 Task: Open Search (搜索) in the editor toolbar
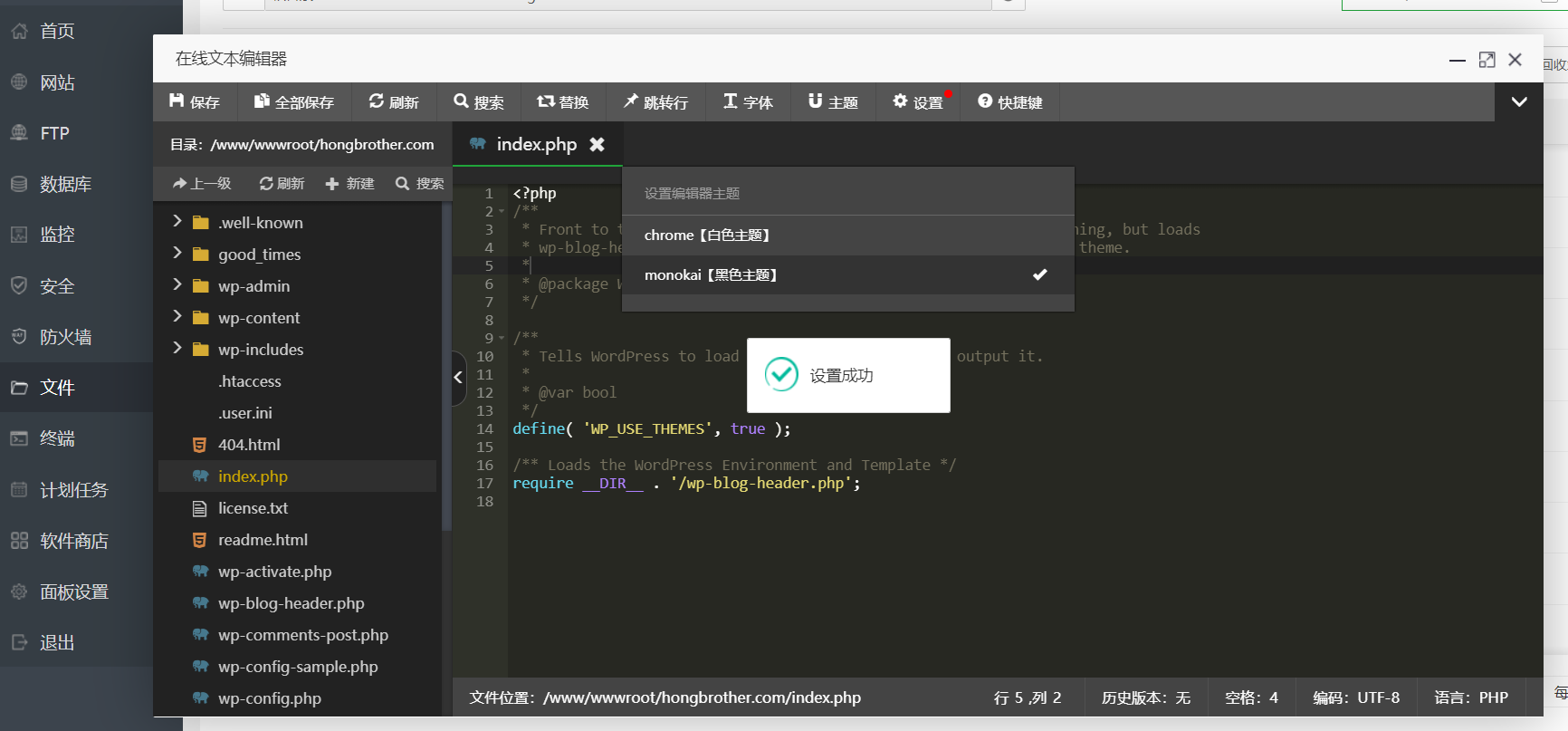(x=479, y=102)
